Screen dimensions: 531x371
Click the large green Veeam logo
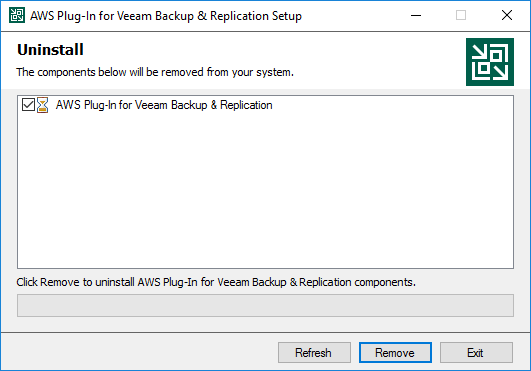pos(490,62)
